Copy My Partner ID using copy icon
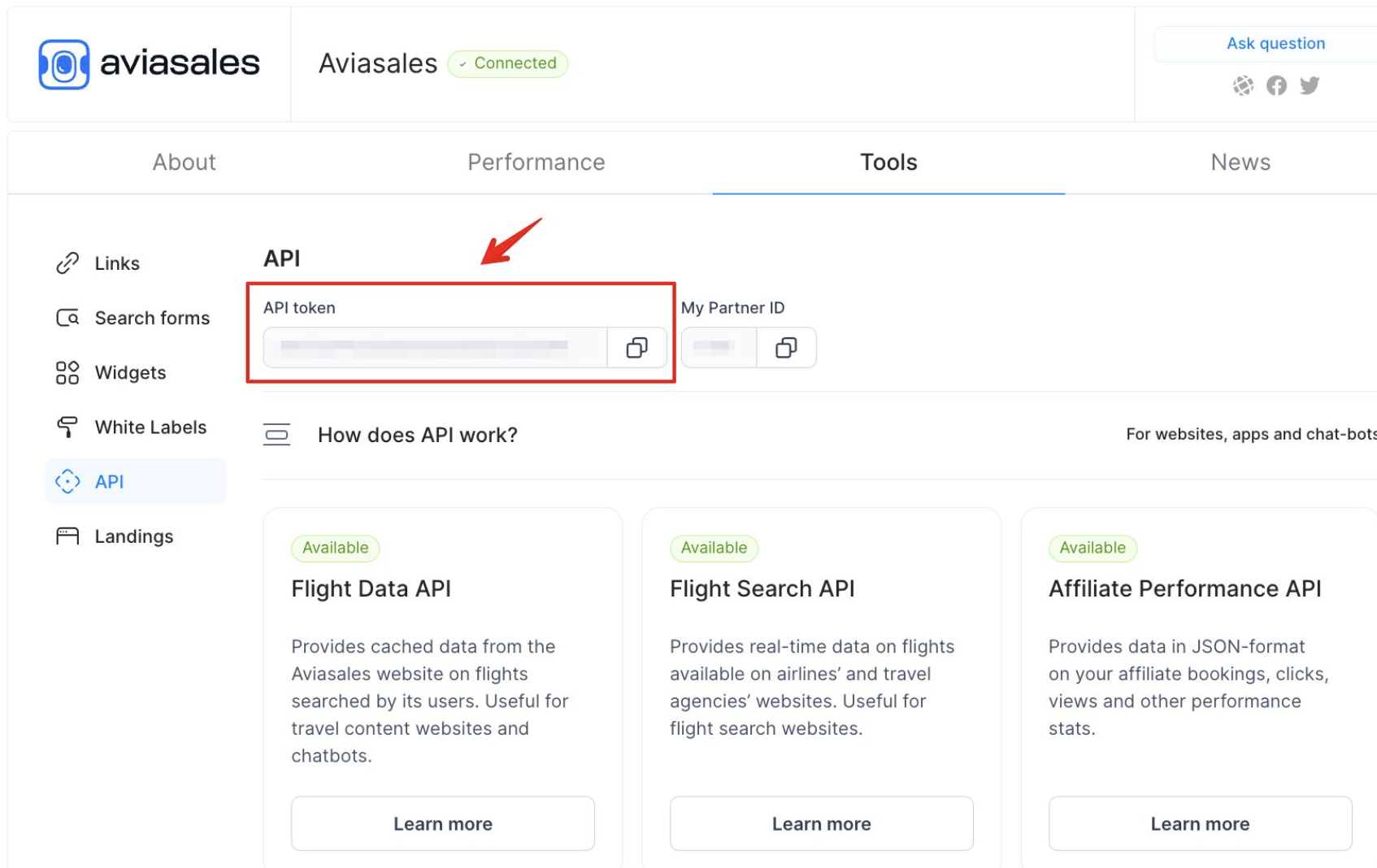Image resolution: width=1377 pixels, height=868 pixels. (x=785, y=348)
